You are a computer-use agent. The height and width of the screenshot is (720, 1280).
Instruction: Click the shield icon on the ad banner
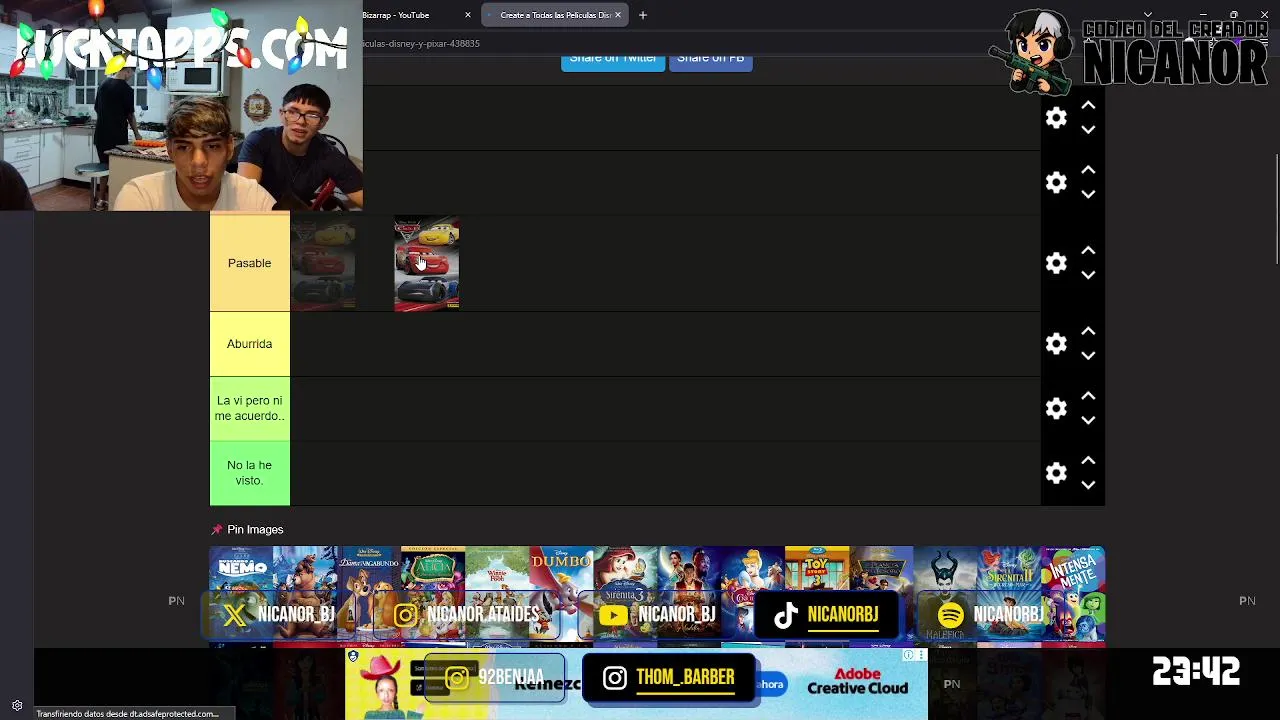click(353, 657)
